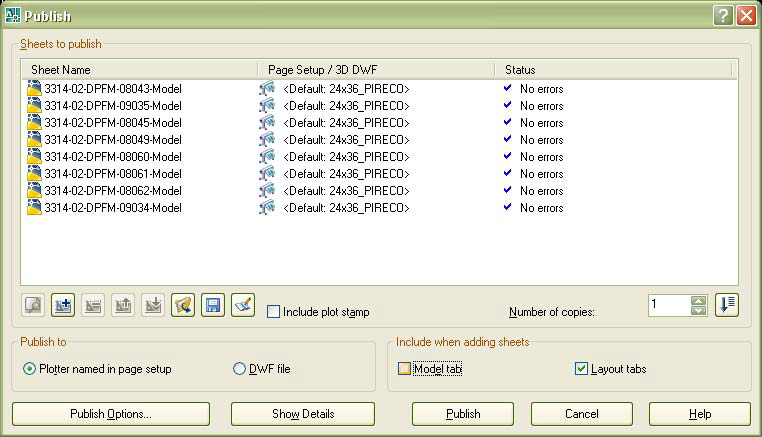Click page setup text in the 08060-Model row

pyautogui.click(x=346, y=157)
